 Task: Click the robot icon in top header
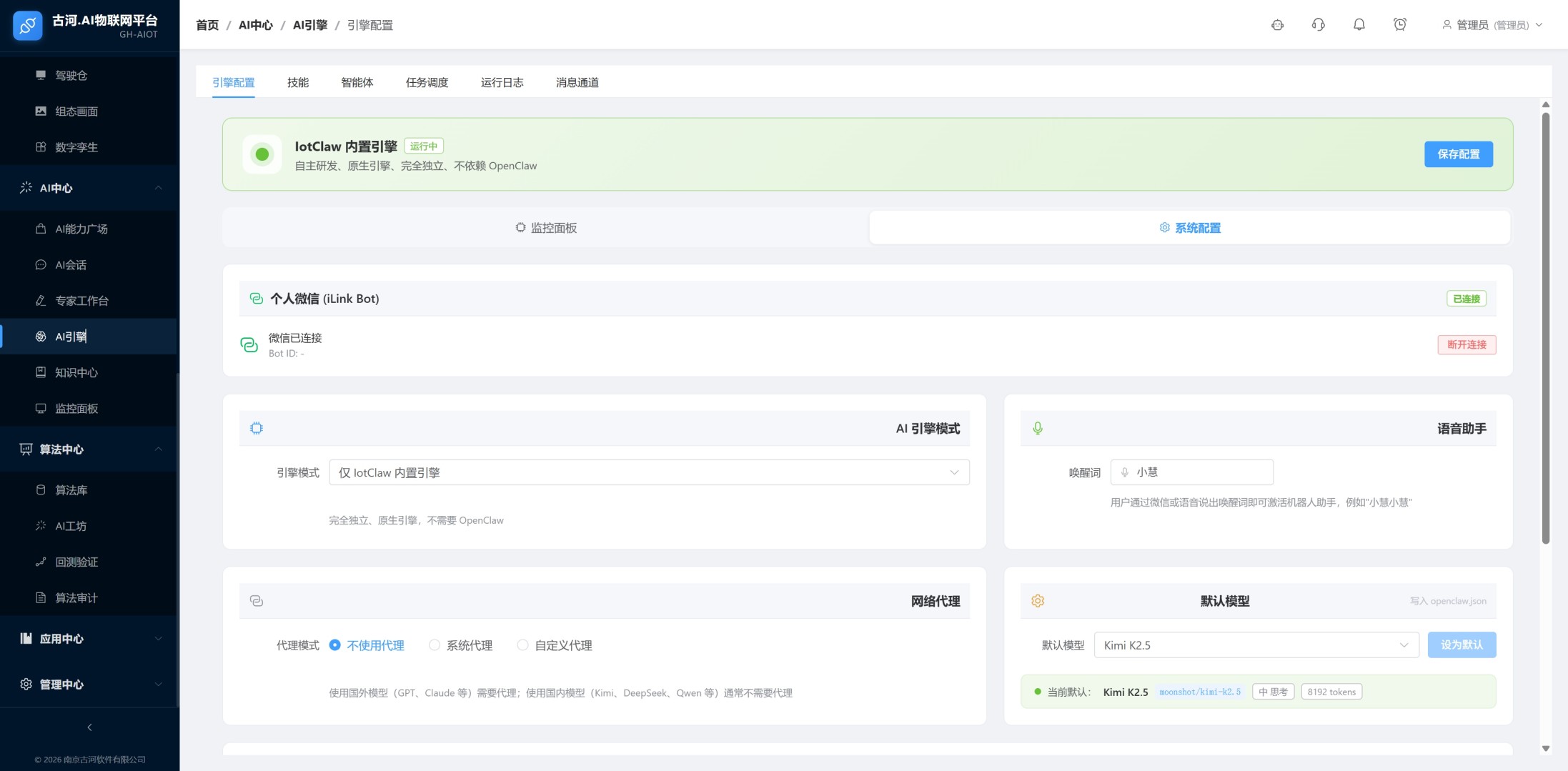tap(1277, 25)
